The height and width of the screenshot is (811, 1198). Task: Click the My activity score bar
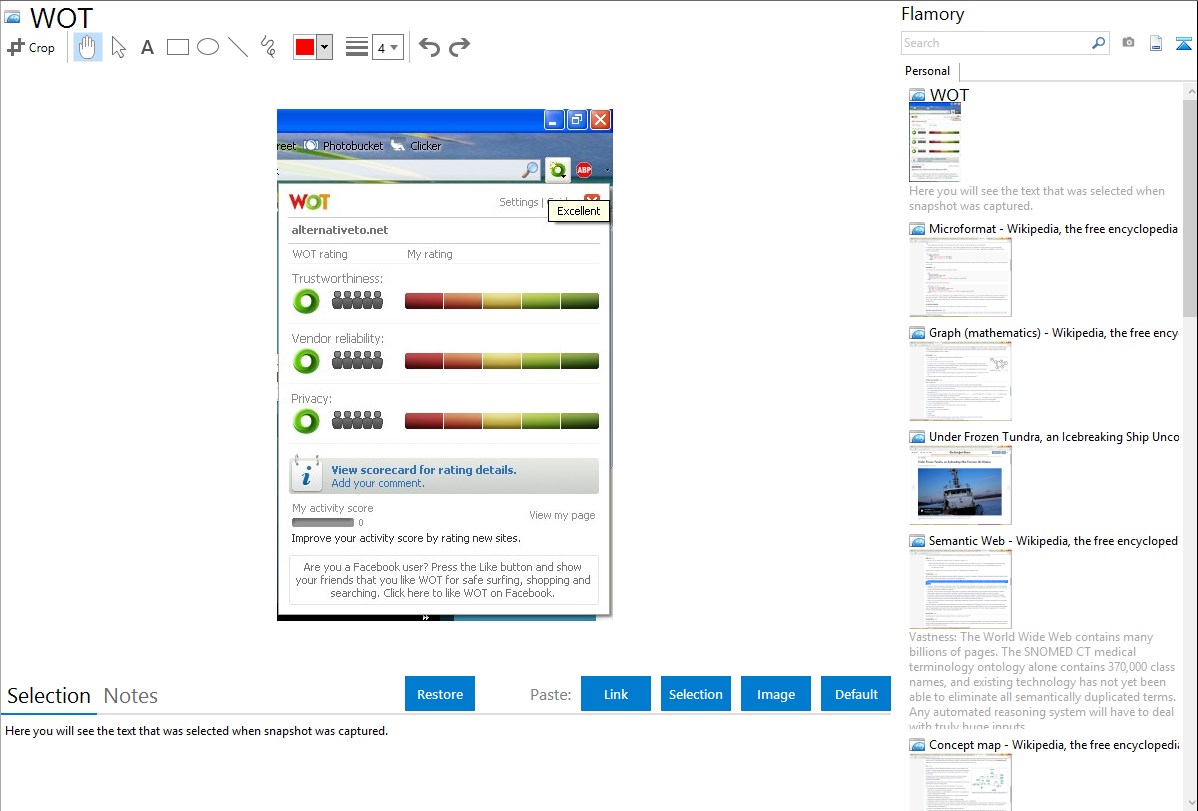(322, 523)
